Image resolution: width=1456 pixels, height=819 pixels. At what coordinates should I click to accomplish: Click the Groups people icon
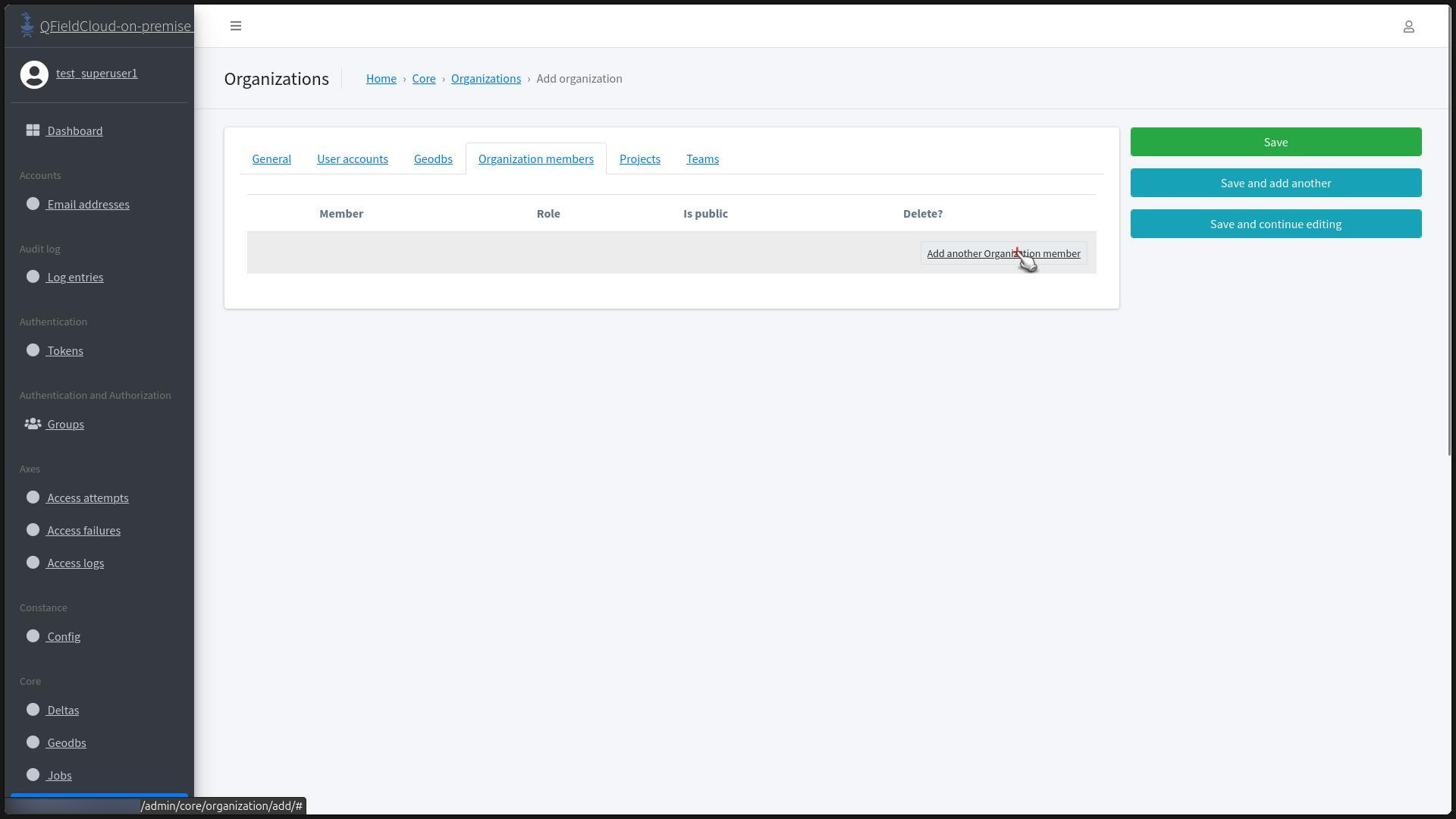[33, 424]
